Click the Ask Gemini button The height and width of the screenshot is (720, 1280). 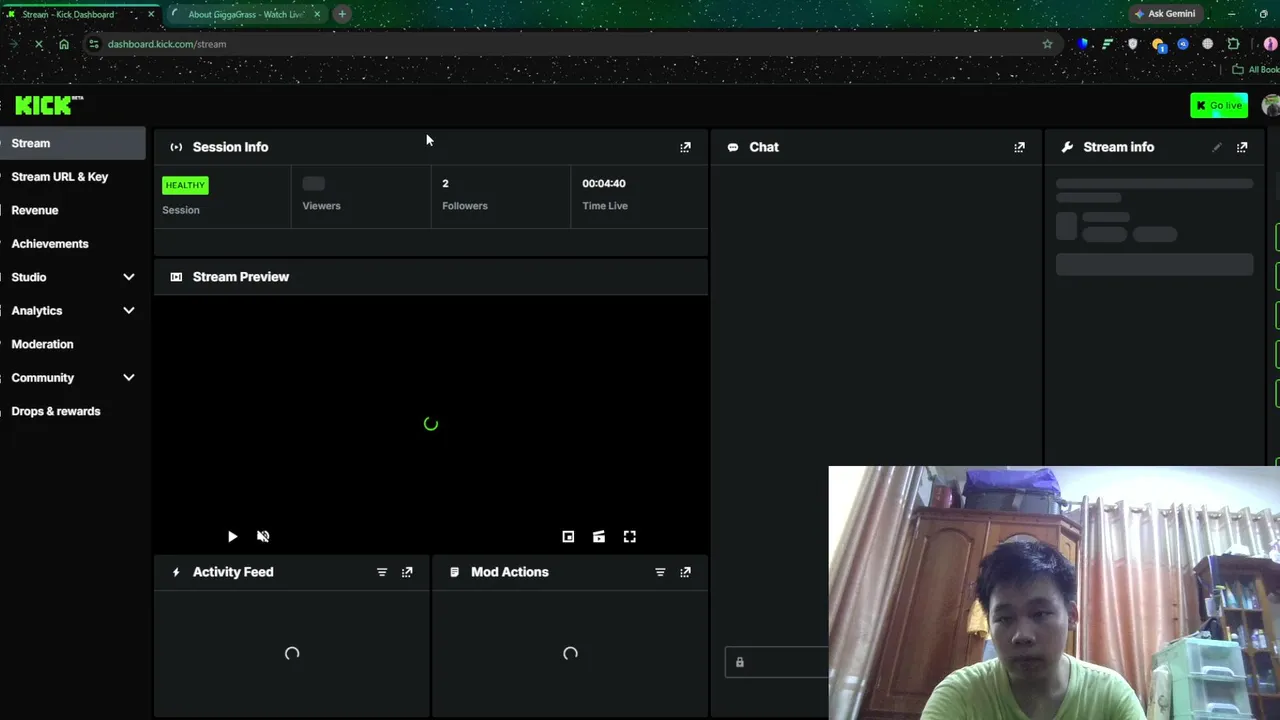1165,14
